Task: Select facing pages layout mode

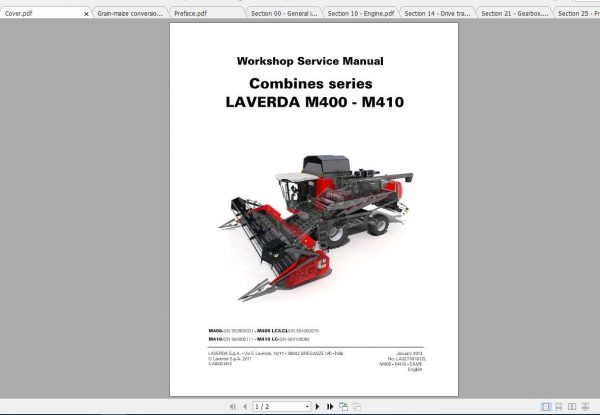Action: click(x=572, y=407)
